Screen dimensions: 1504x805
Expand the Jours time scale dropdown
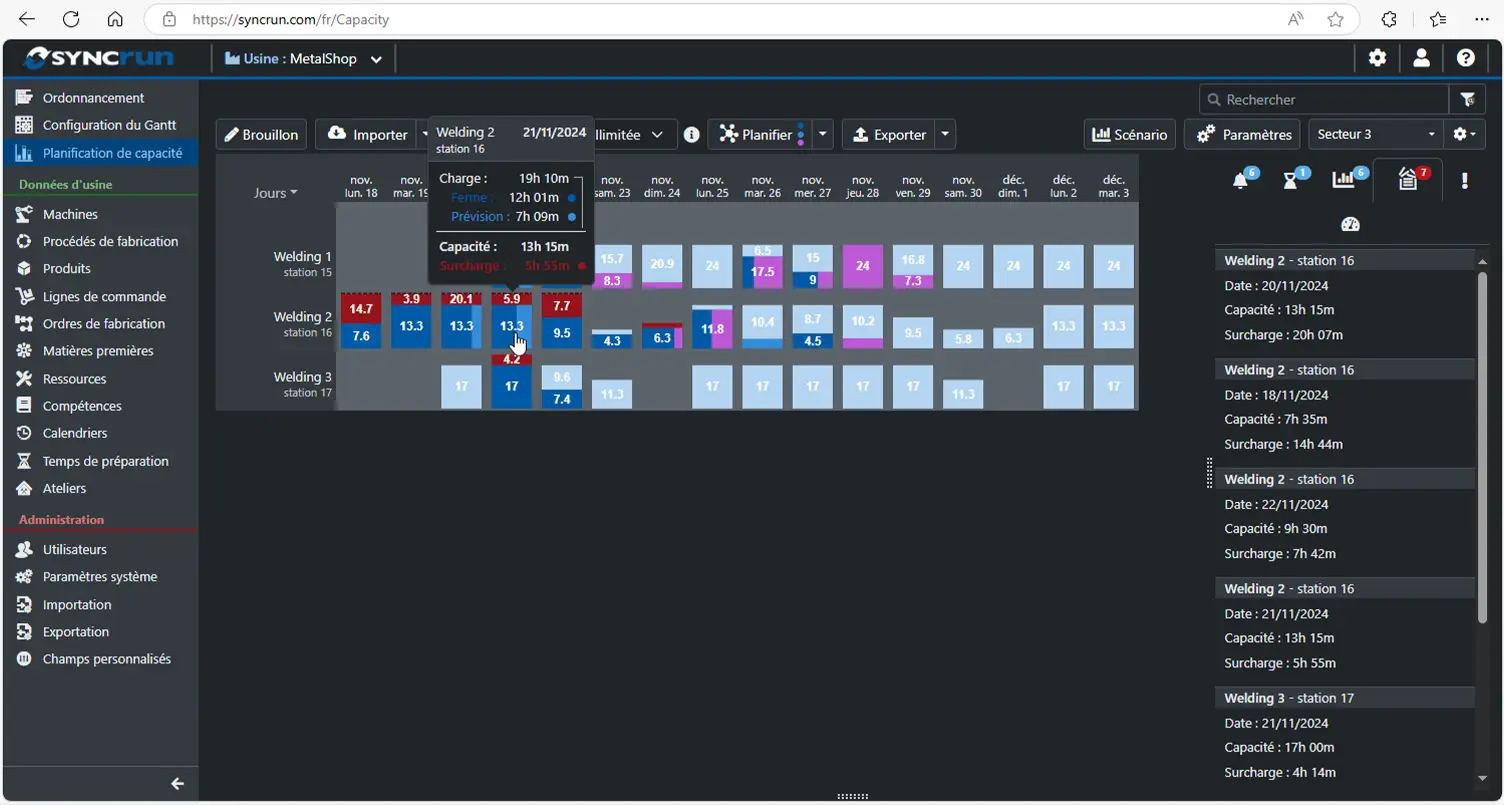pos(275,193)
